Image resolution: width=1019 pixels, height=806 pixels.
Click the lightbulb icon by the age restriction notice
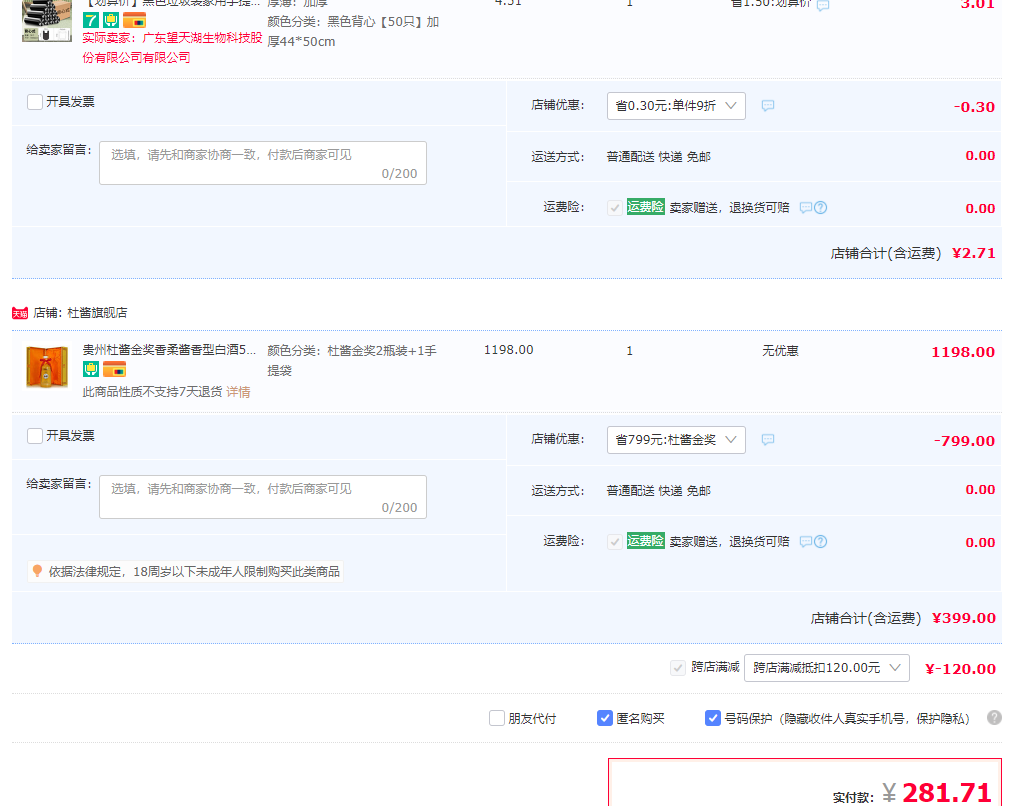37,571
